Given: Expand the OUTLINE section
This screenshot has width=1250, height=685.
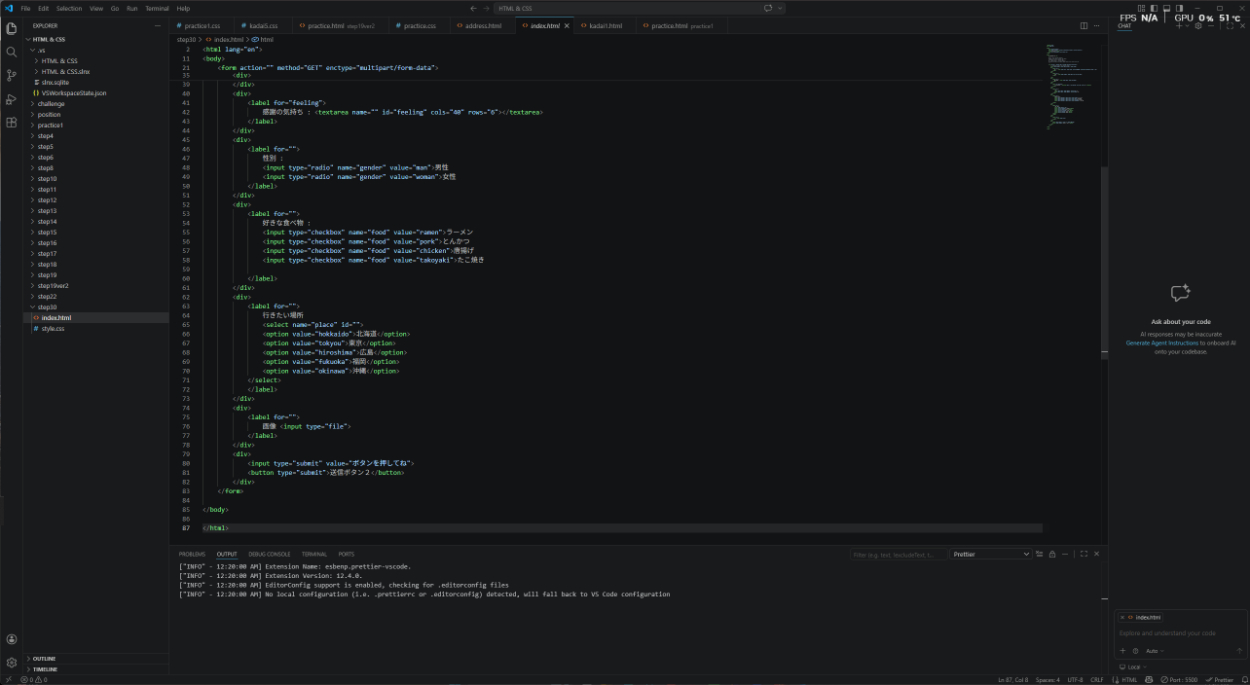Looking at the screenshot, I should (44, 659).
